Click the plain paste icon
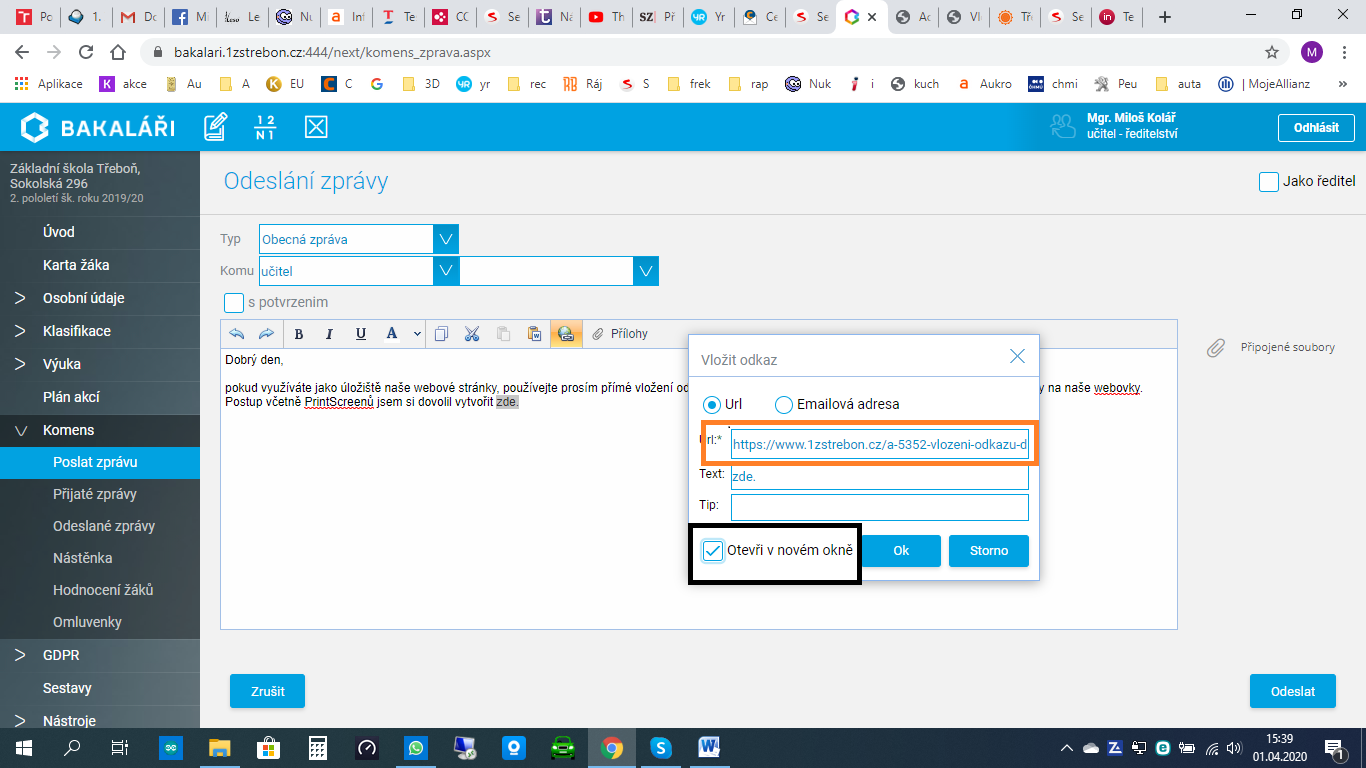1366x768 pixels. pos(504,334)
